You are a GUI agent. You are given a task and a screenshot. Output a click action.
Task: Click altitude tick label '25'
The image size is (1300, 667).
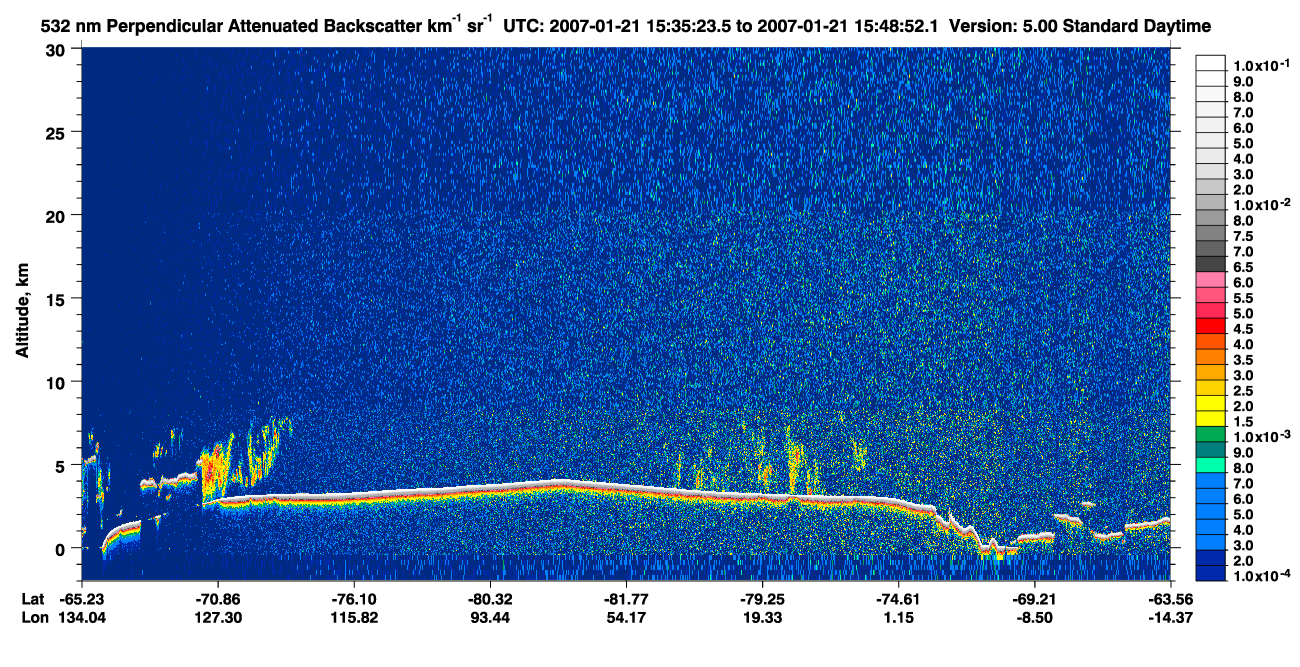click(x=58, y=132)
